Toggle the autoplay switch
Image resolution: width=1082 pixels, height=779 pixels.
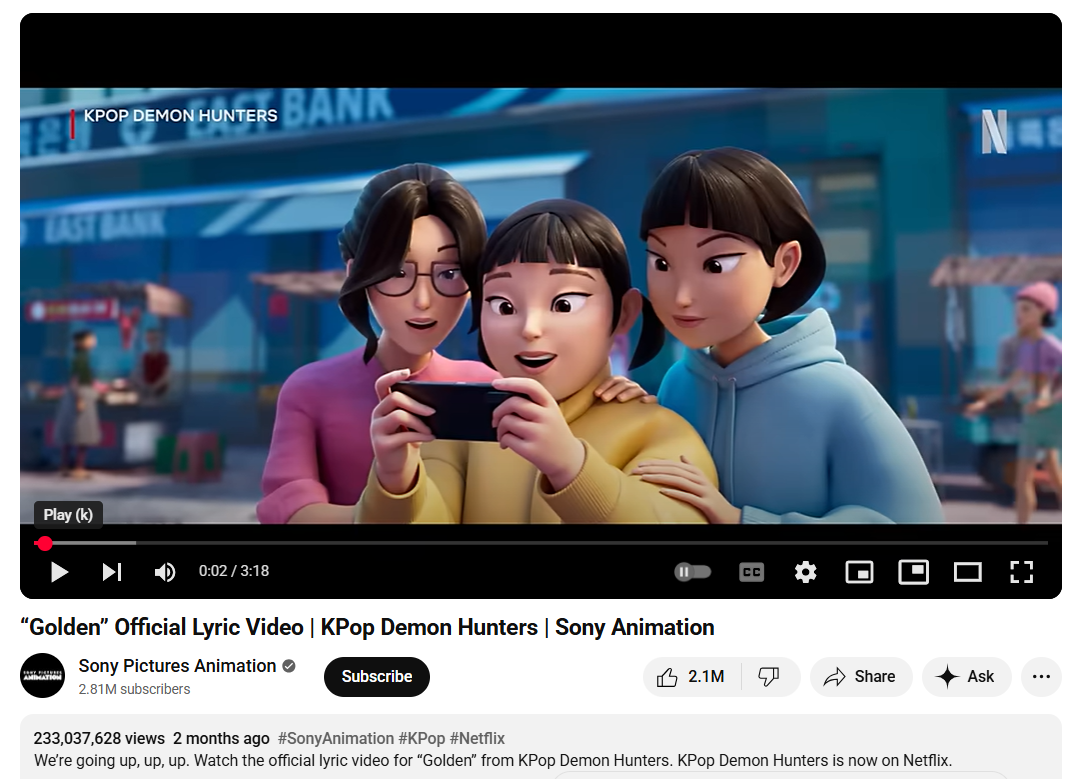coord(693,572)
